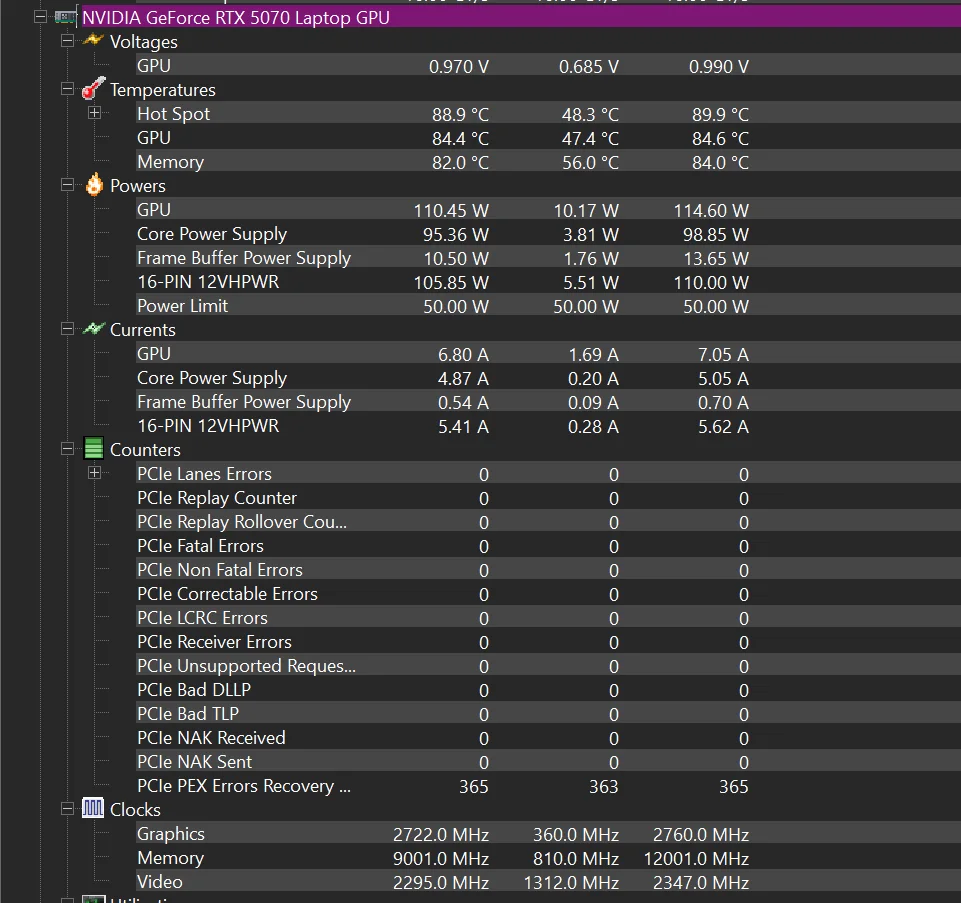The width and height of the screenshot is (961, 903).
Task: Select Frame Buffer Power Supply 0.54 A row
Action: tap(548, 402)
